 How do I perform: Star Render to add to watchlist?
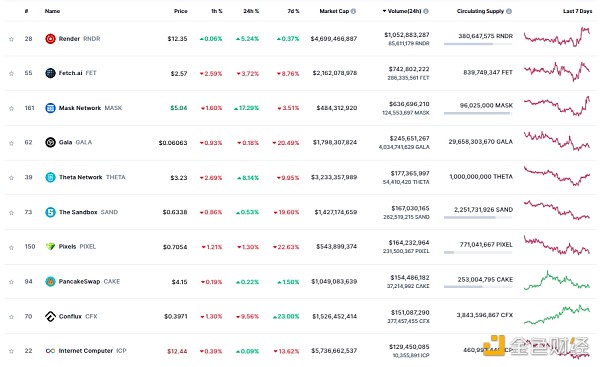(11, 39)
